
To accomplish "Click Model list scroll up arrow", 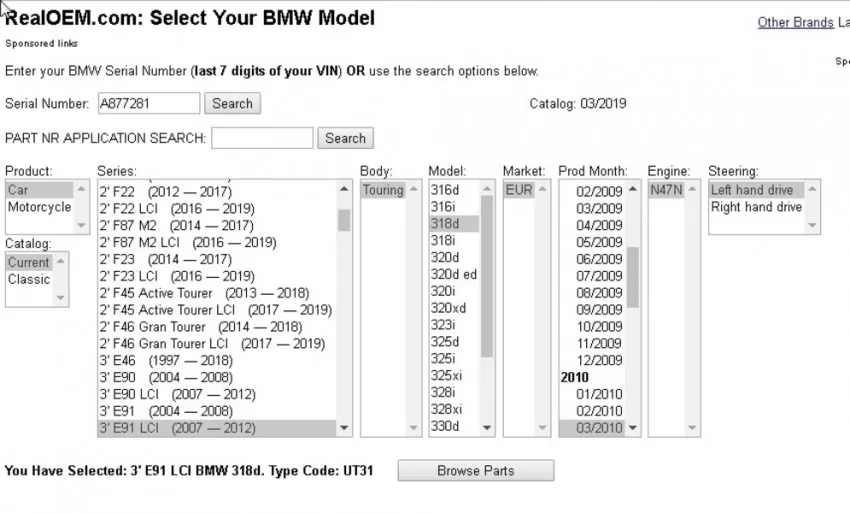I will pyautogui.click(x=487, y=189).
